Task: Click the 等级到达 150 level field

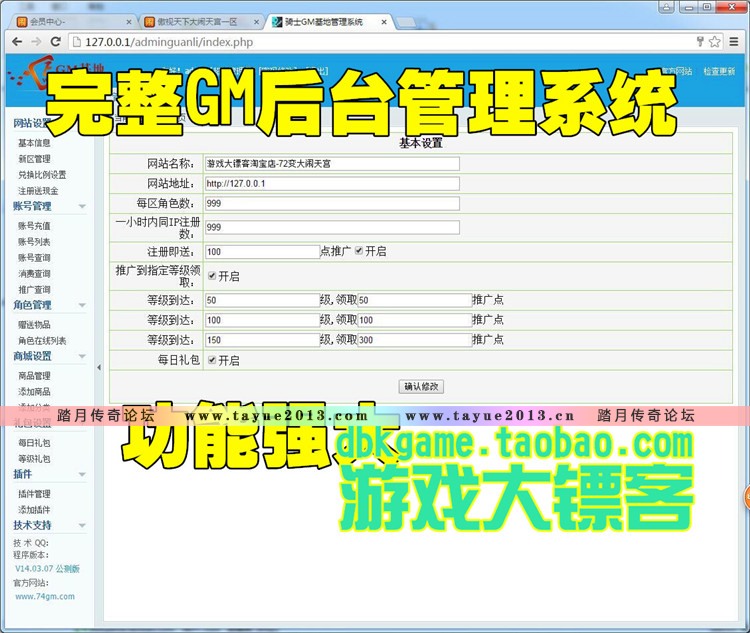Action: coord(262,340)
